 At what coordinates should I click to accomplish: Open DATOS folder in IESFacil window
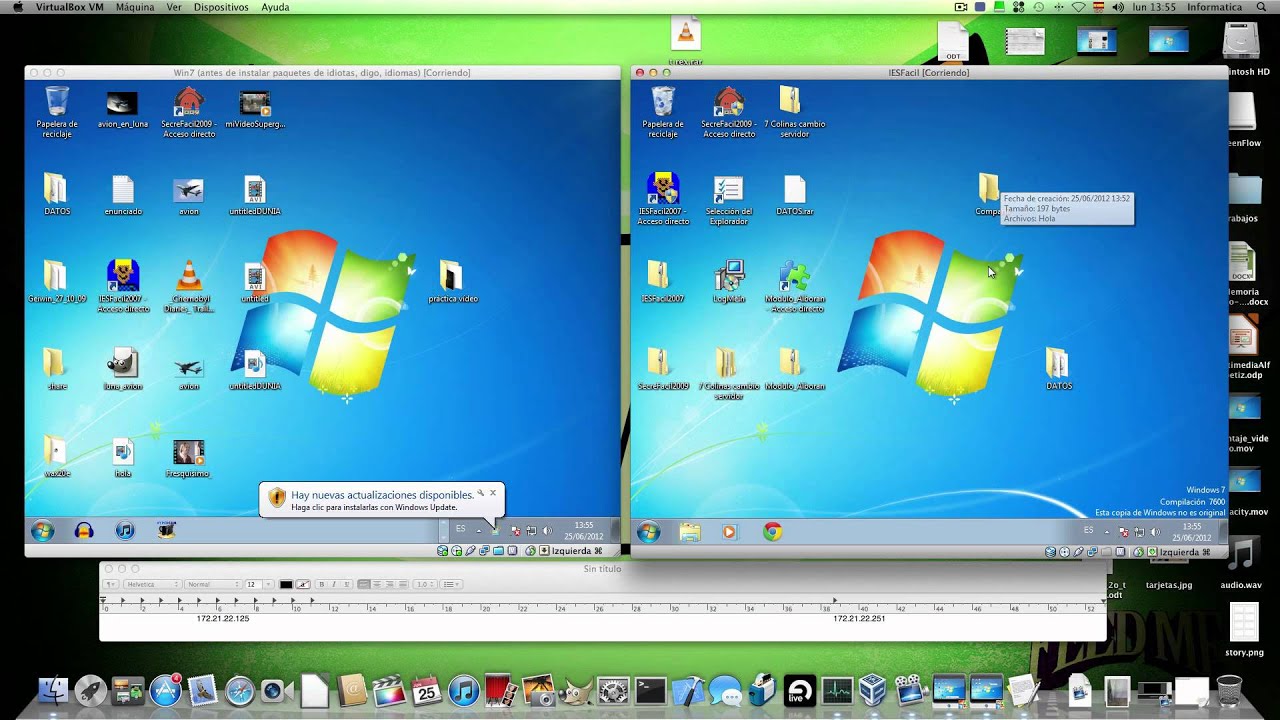click(1058, 369)
